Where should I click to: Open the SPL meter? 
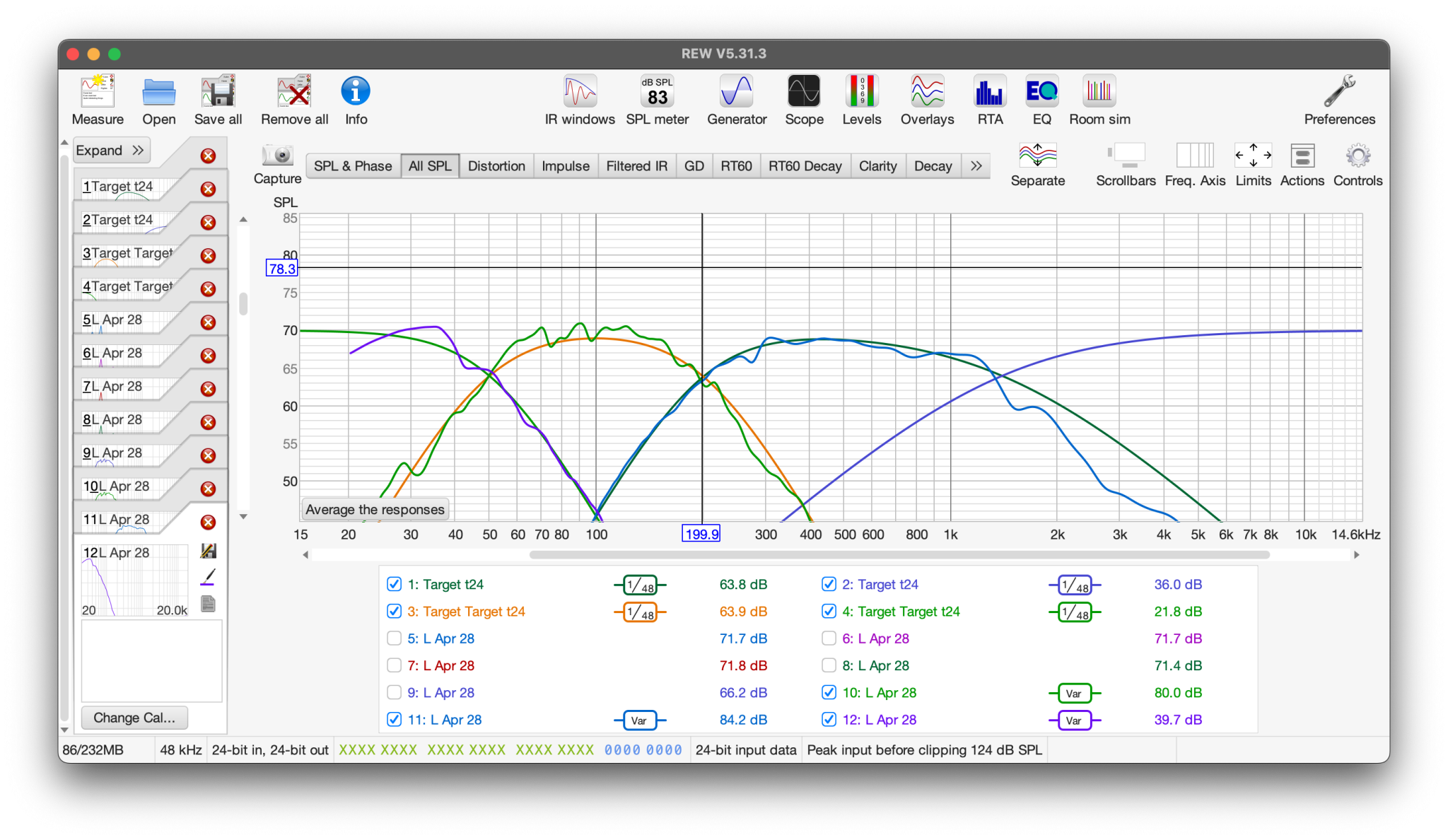click(657, 92)
